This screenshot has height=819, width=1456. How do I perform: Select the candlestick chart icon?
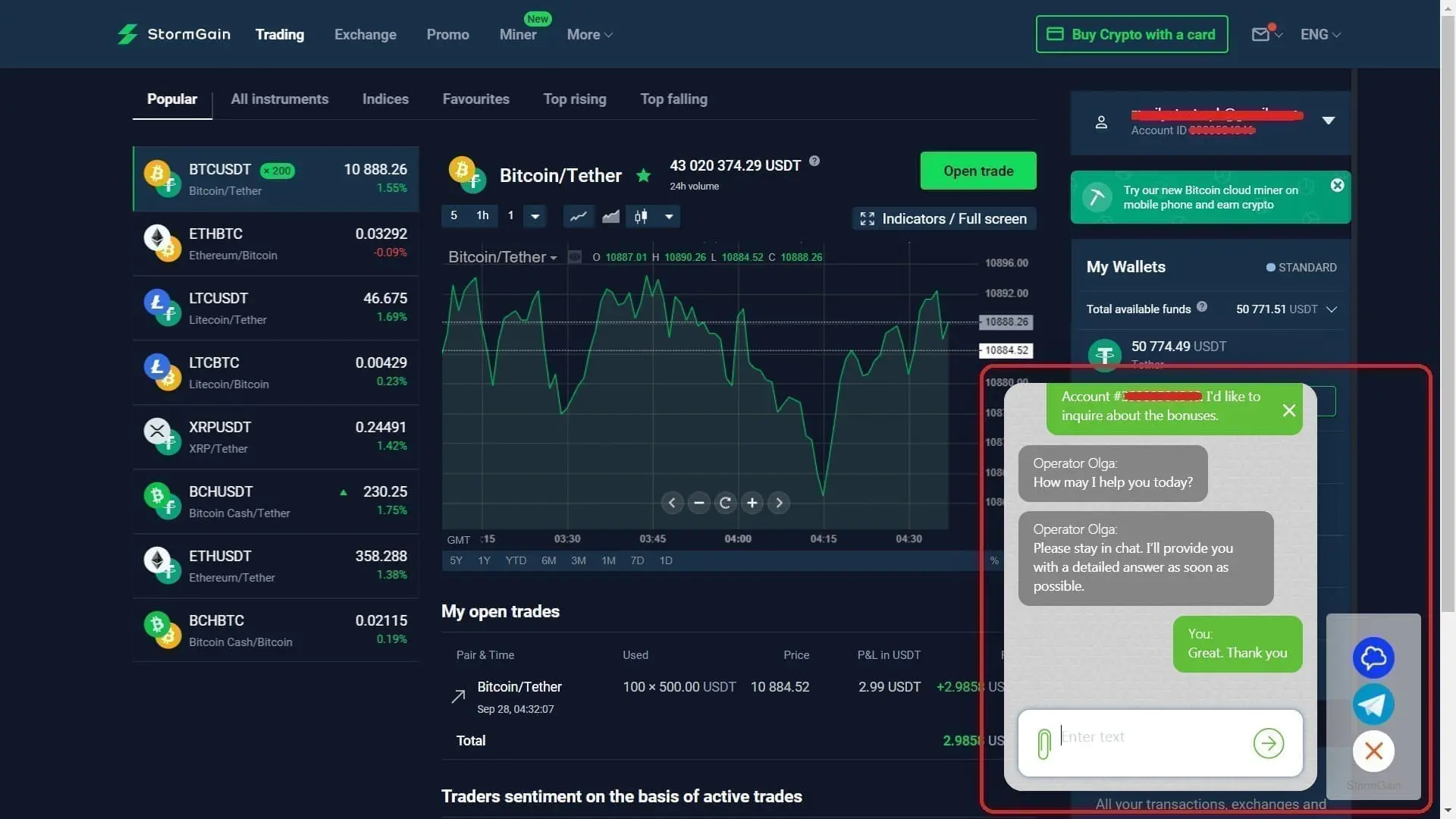tap(641, 216)
